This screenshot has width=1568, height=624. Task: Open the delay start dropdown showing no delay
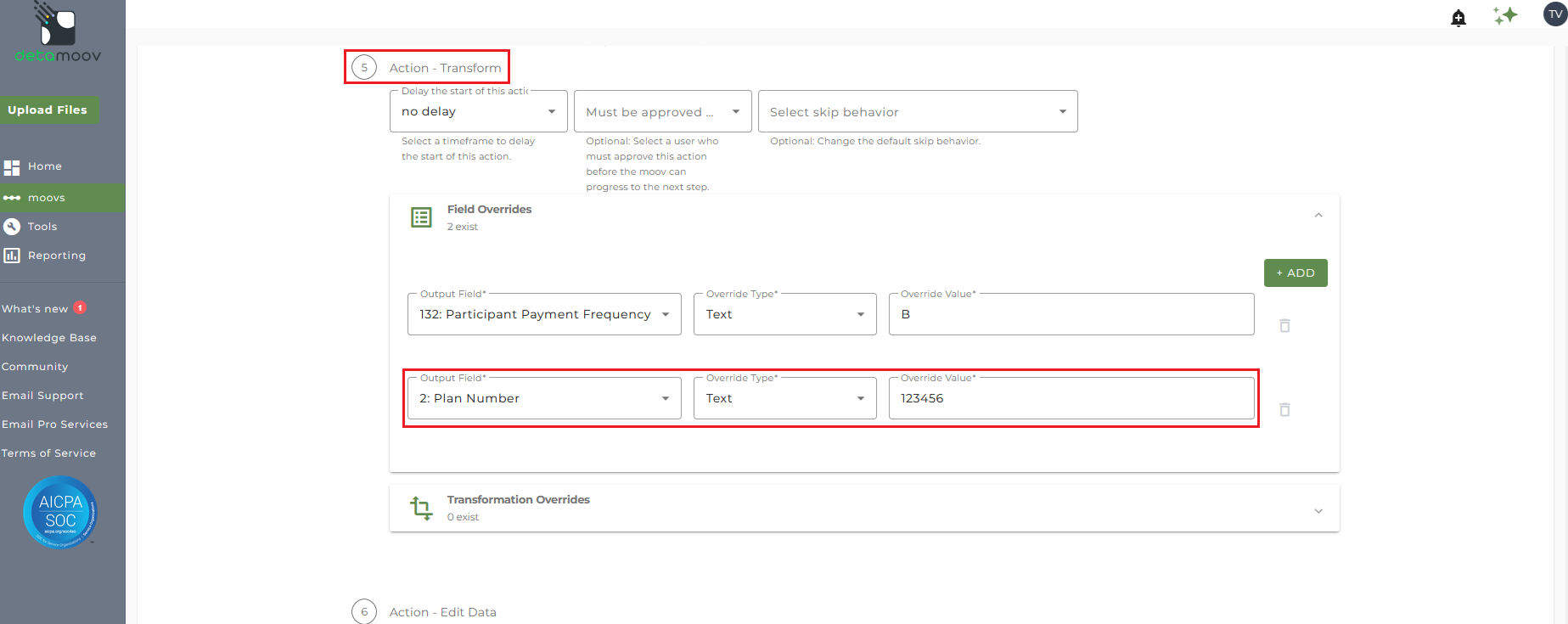click(x=479, y=111)
